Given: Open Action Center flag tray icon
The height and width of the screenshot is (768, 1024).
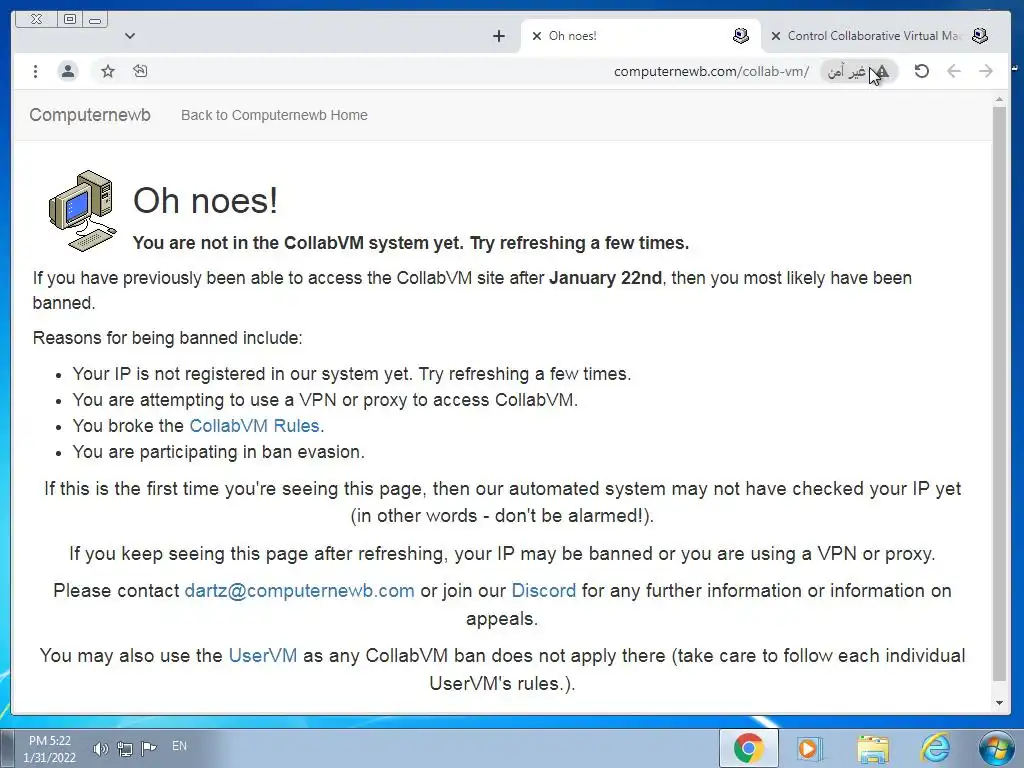Looking at the screenshot, I should (x=149, y=748).
